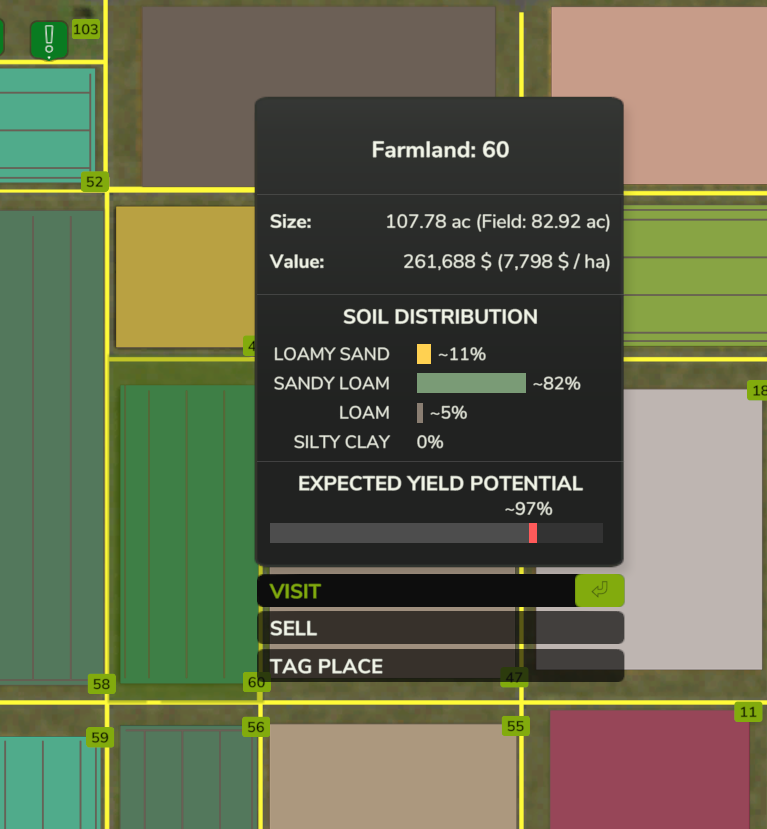Click the yellow-ochre field on the map
Viewport: 767px width, 829px height.
(185, 277)
